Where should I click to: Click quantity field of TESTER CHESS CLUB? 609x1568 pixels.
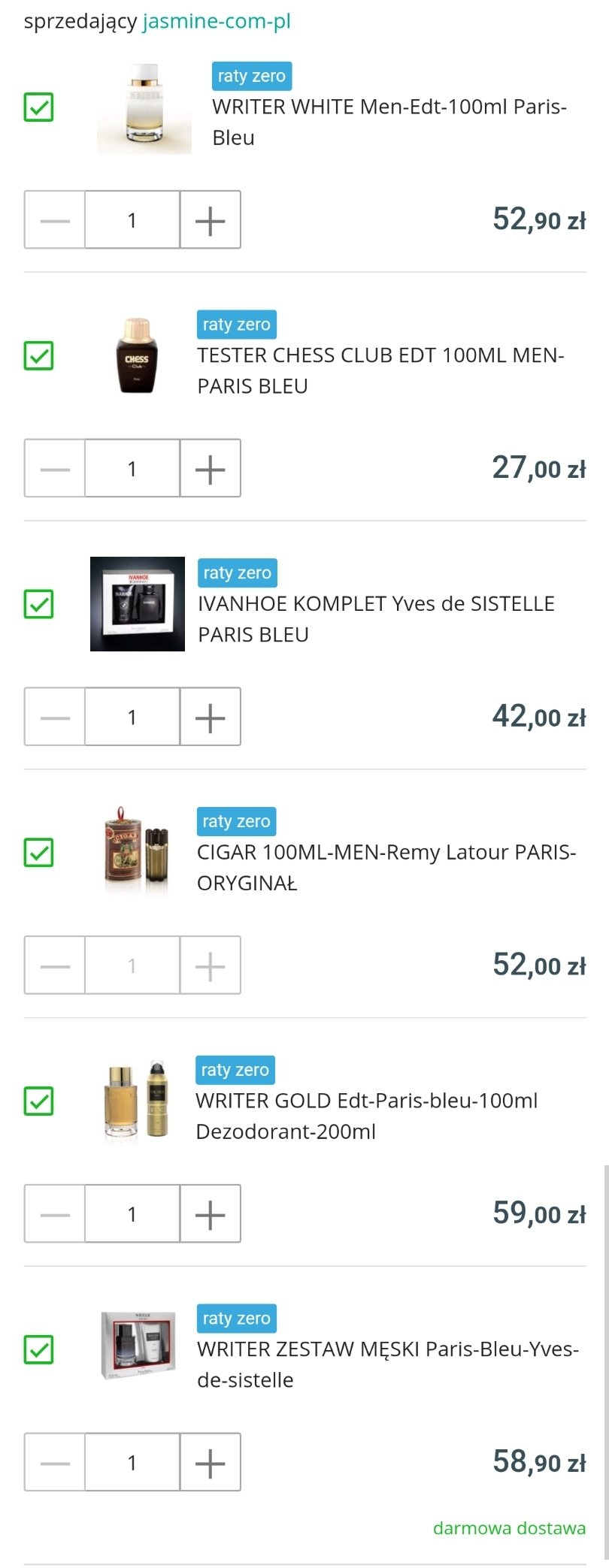click(x=132, y=469)
